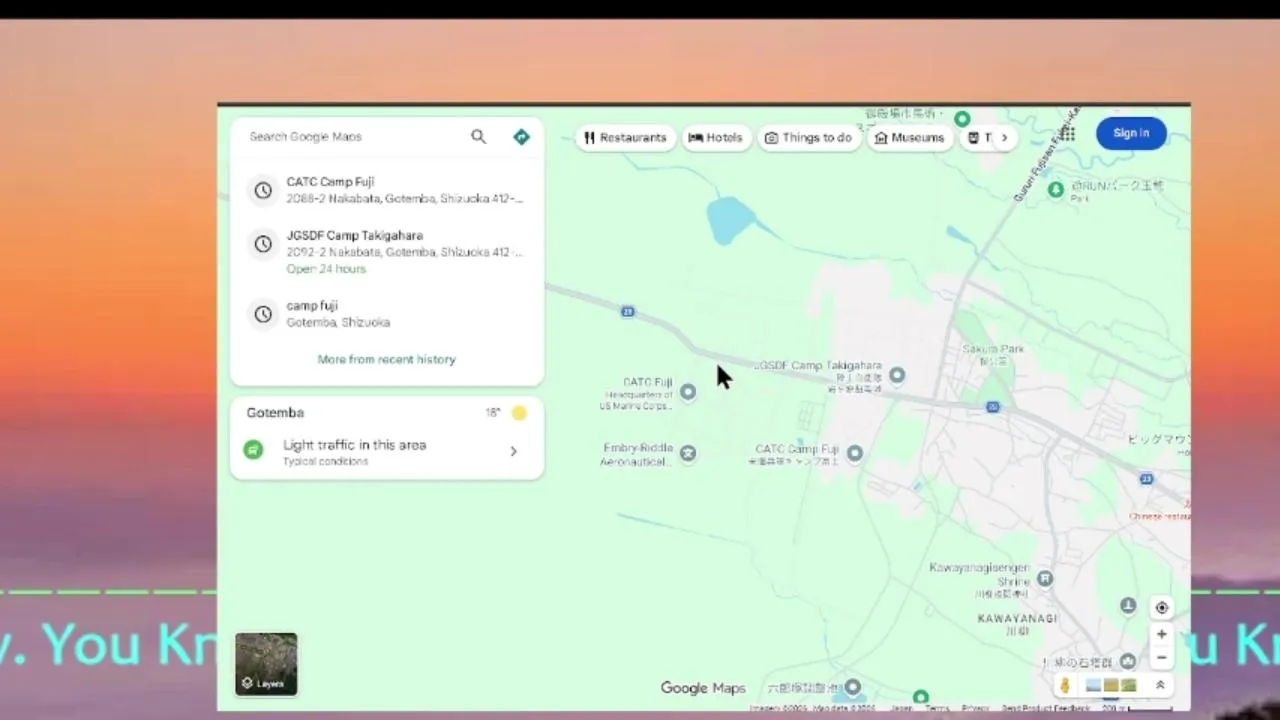Open the Layers satellite thumbnail
The image size is (1280, 720).
pyautogui.click(x=266, y=664)
